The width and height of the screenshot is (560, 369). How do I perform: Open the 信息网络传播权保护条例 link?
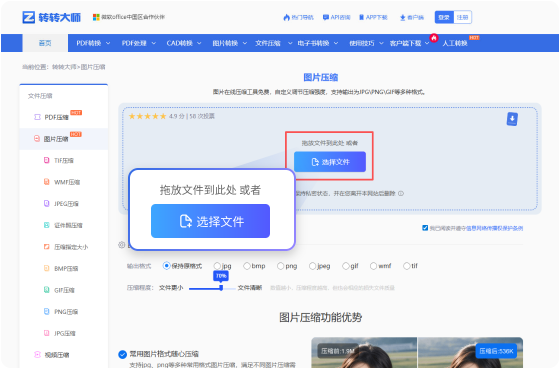[495, 228]
